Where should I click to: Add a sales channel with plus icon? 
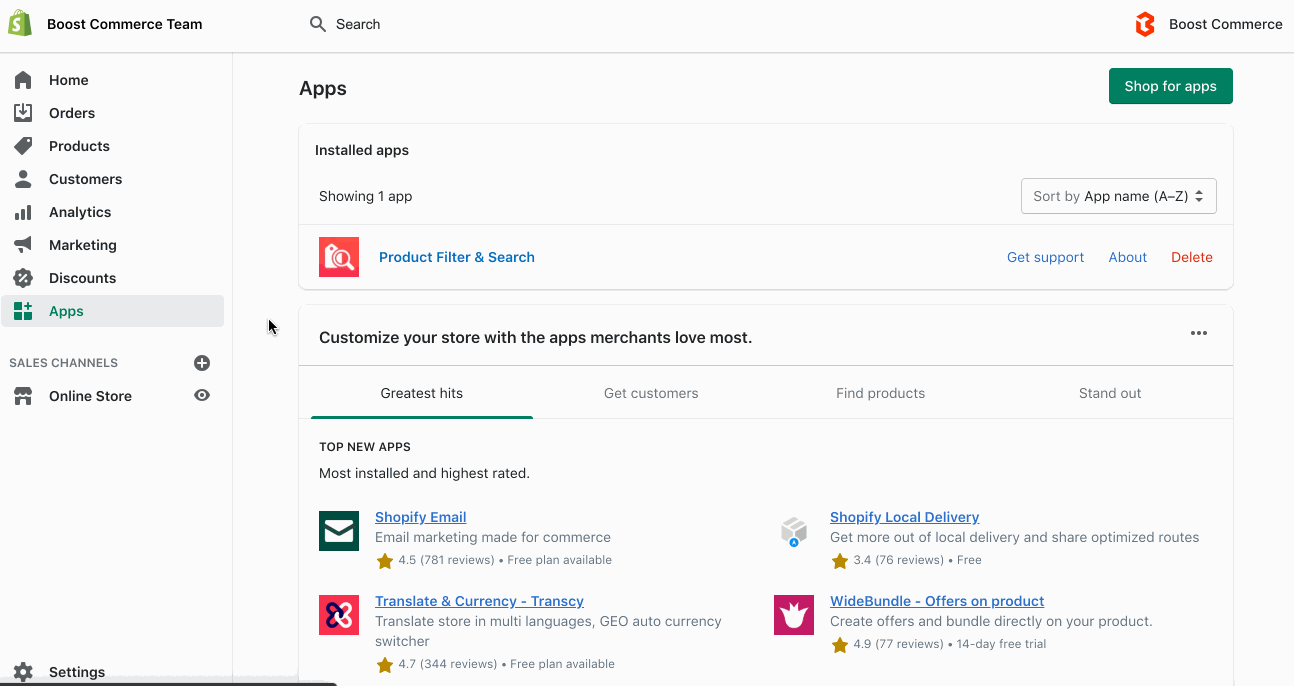(x=202, y=363)
